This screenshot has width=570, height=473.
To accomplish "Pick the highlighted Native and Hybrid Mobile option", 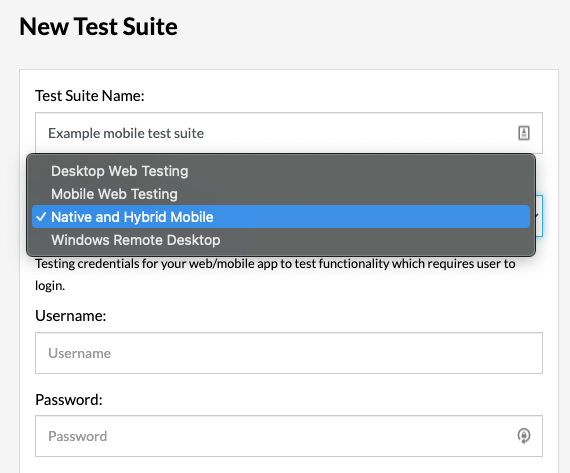I will [x=281, y=217].
